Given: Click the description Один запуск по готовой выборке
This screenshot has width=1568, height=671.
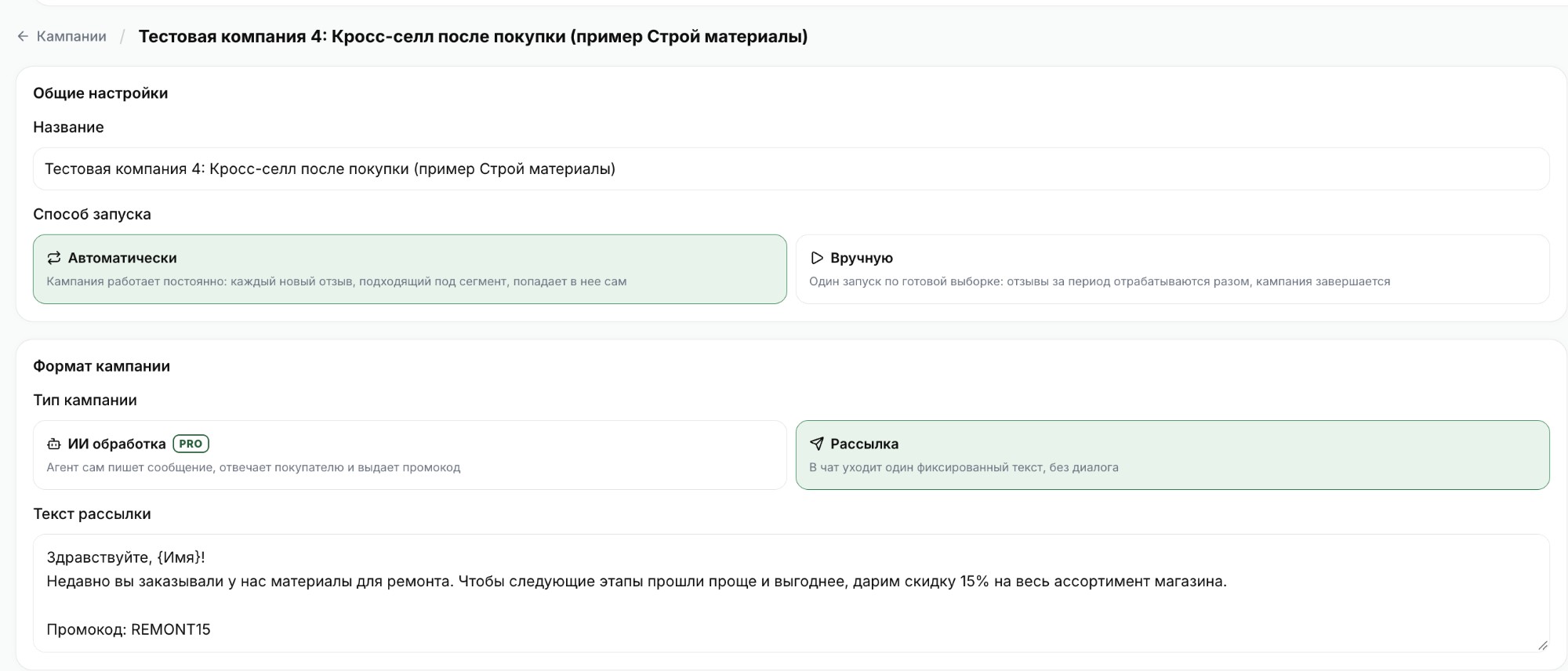Looking at the screenshot, I should click(1099, 281).
